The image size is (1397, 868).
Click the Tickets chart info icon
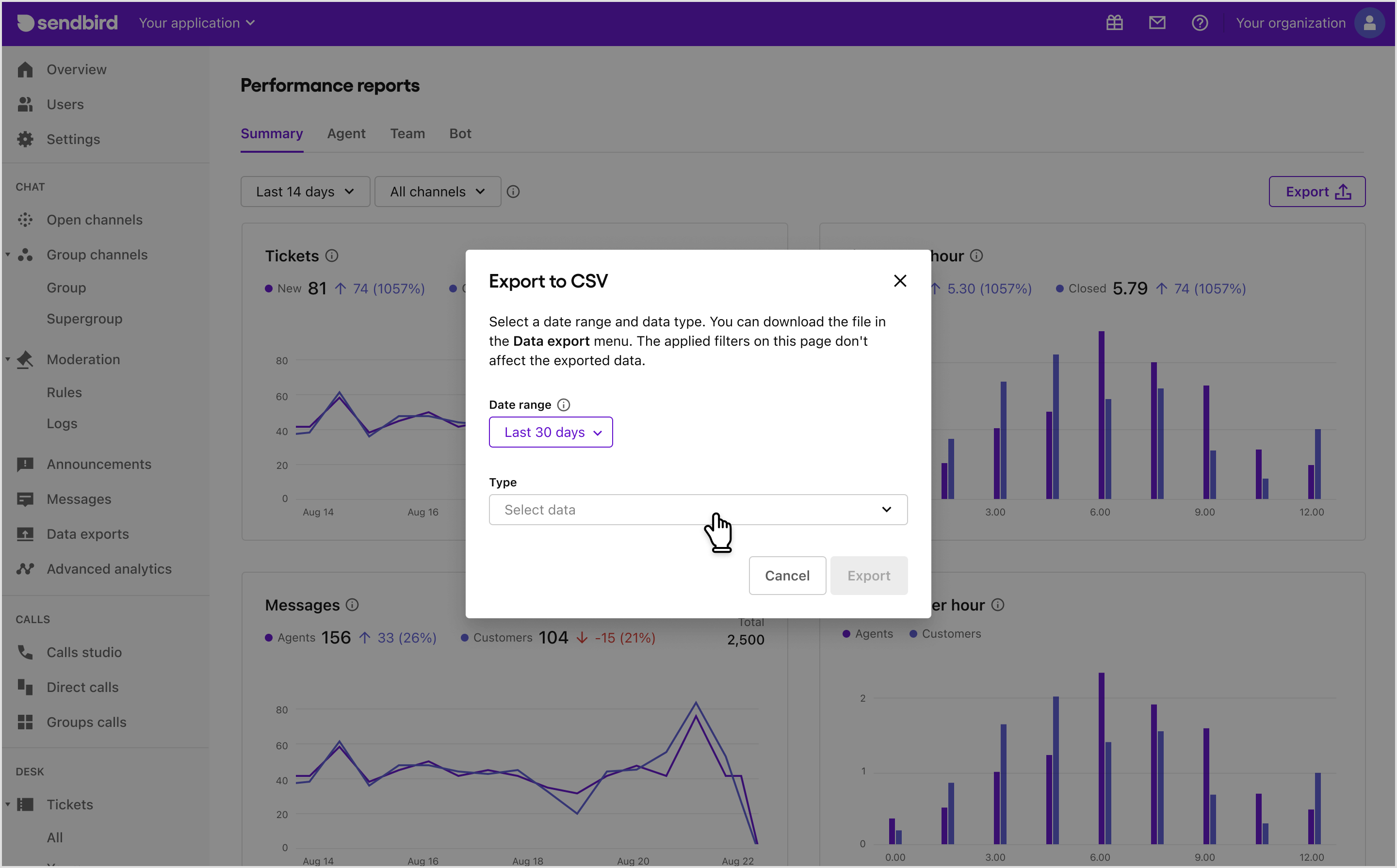(332, 256)
